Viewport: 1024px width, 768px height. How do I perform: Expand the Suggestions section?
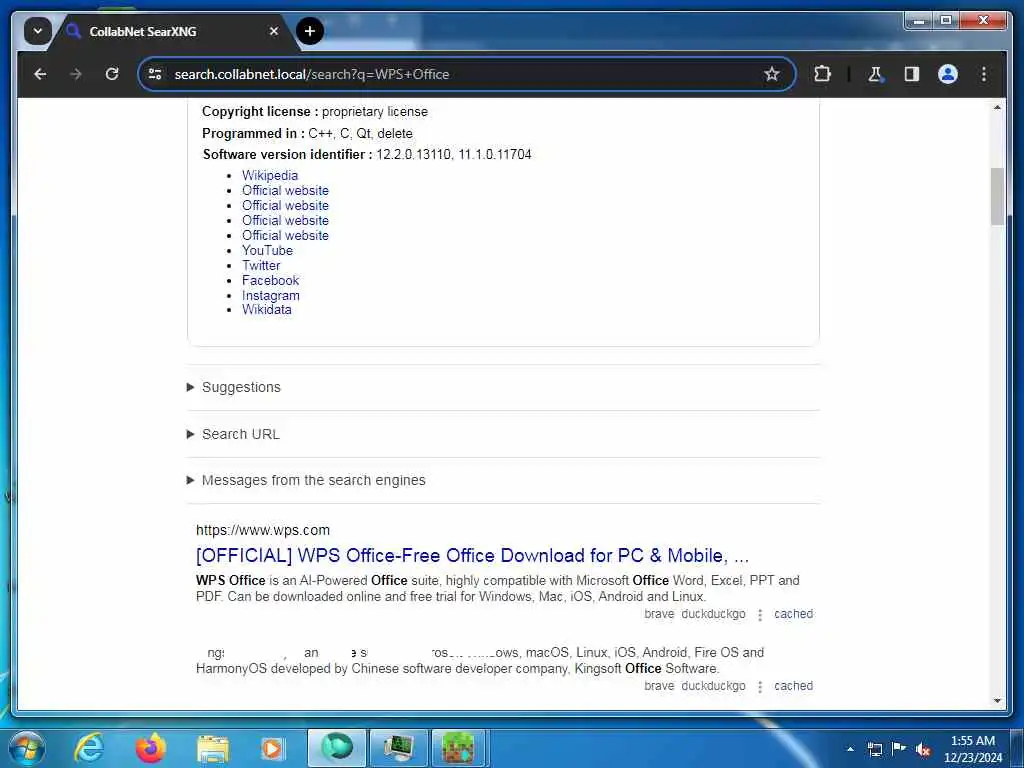tap(503, 387)
